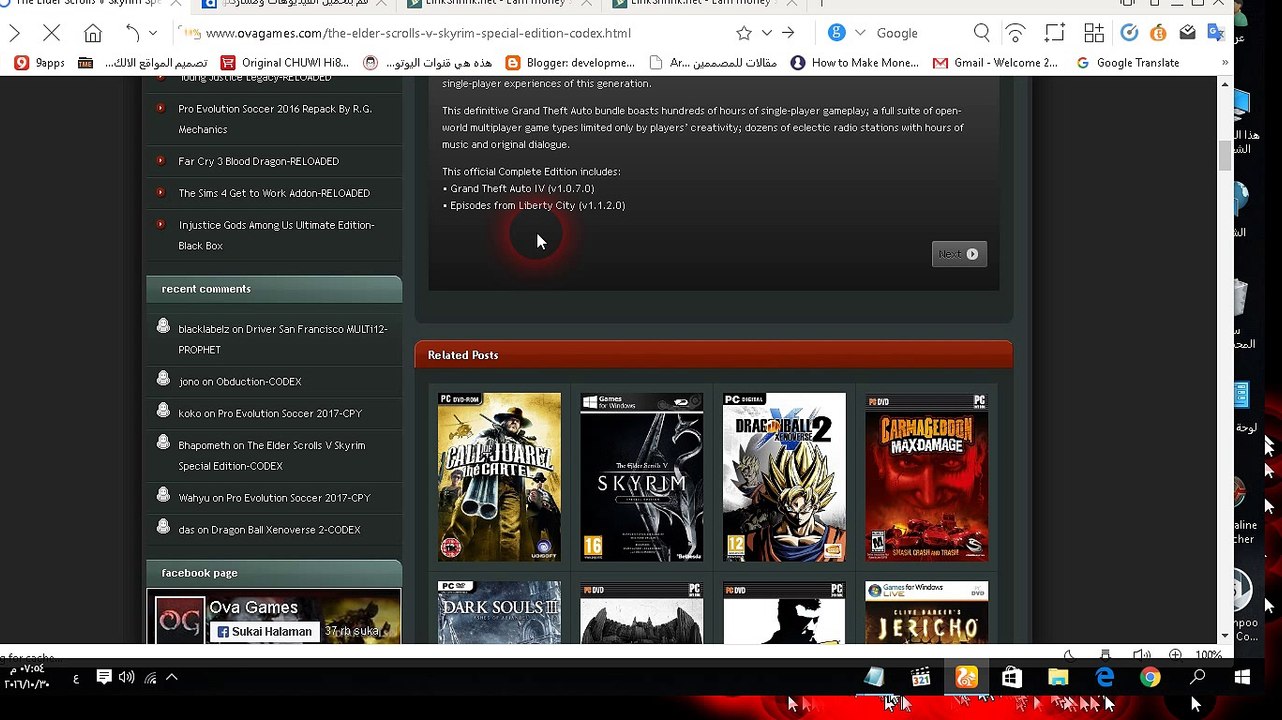The width and height of the screenshot is (1282, 720).
Task: Open the Windows Start button
Action: pos(1242,678)
